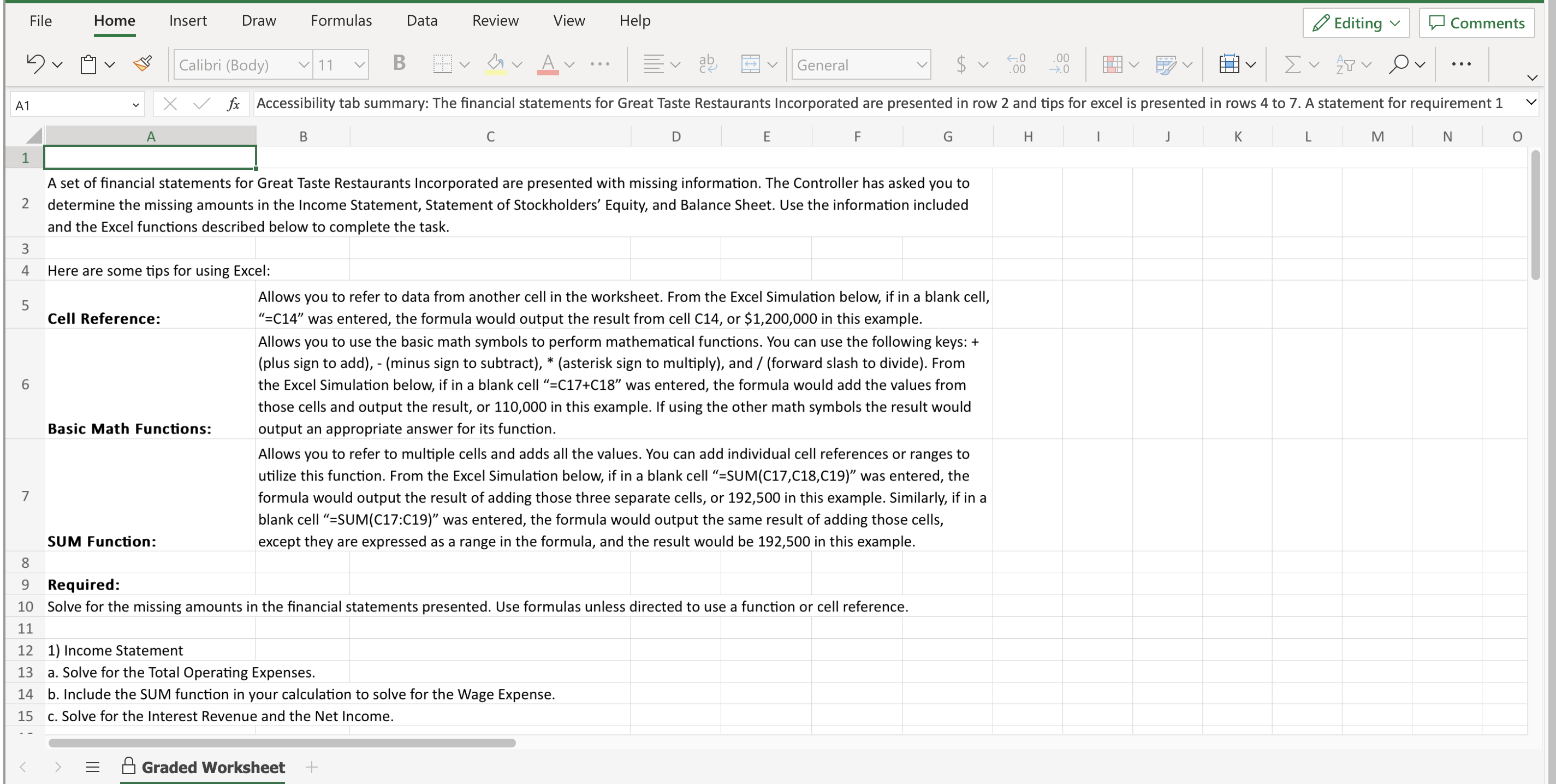
Task: Expand the Fill Color options arrow
Action: point(517,64)
